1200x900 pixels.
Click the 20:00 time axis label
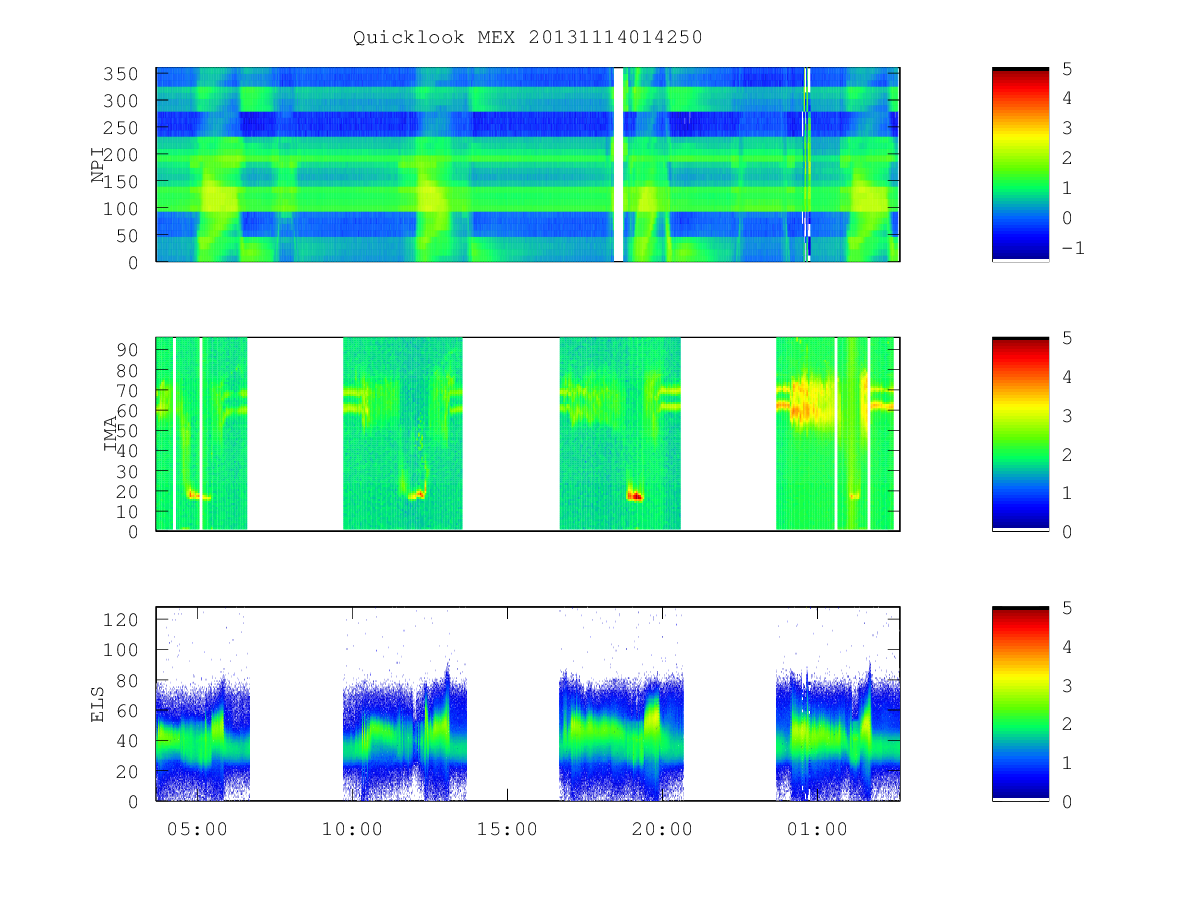click(x=662, y=829)
